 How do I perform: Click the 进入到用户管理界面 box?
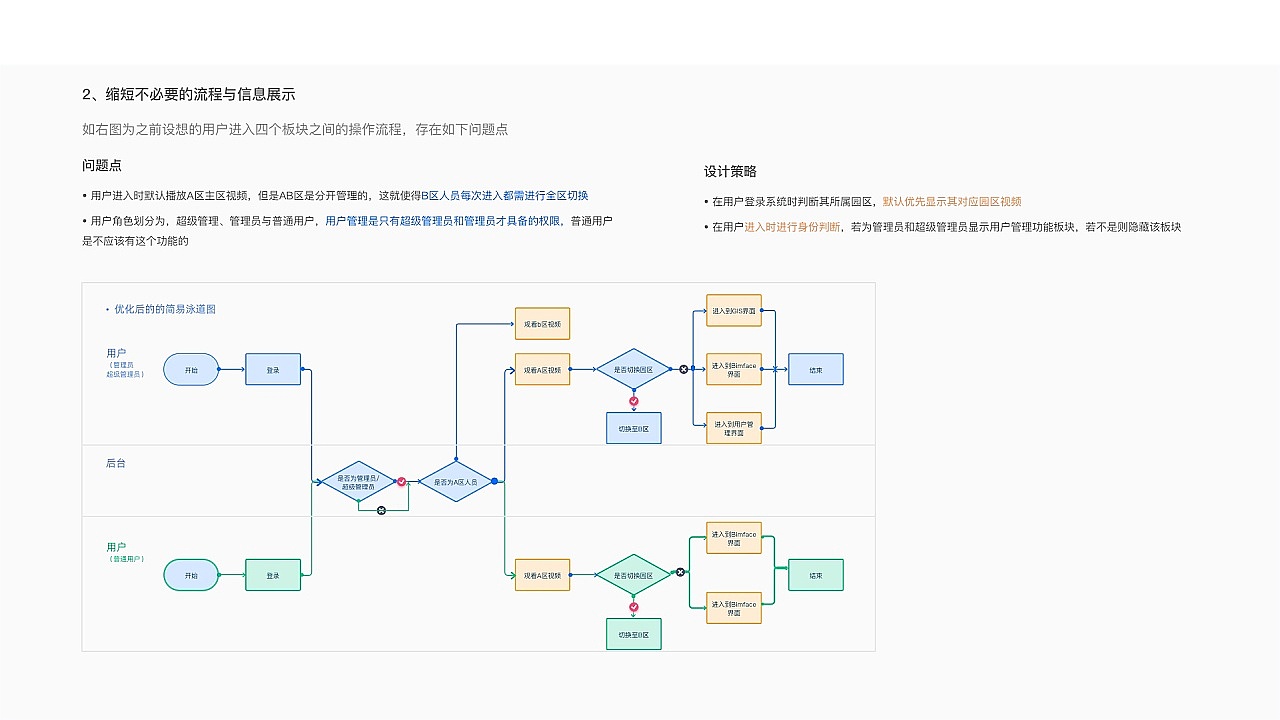(x=733, y=427)
